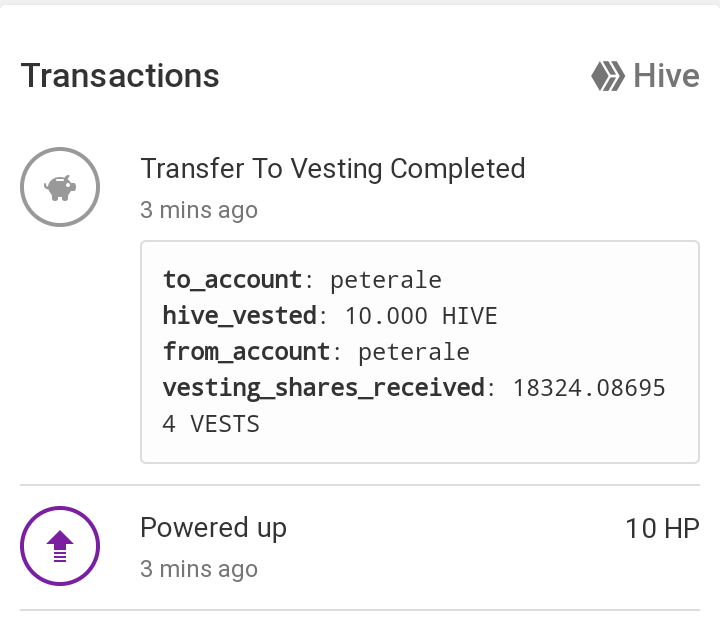This screenshot has width=720, height=629.
Task: Click the hive_vested 10.000 HIVE value
Action: point(421,316)
